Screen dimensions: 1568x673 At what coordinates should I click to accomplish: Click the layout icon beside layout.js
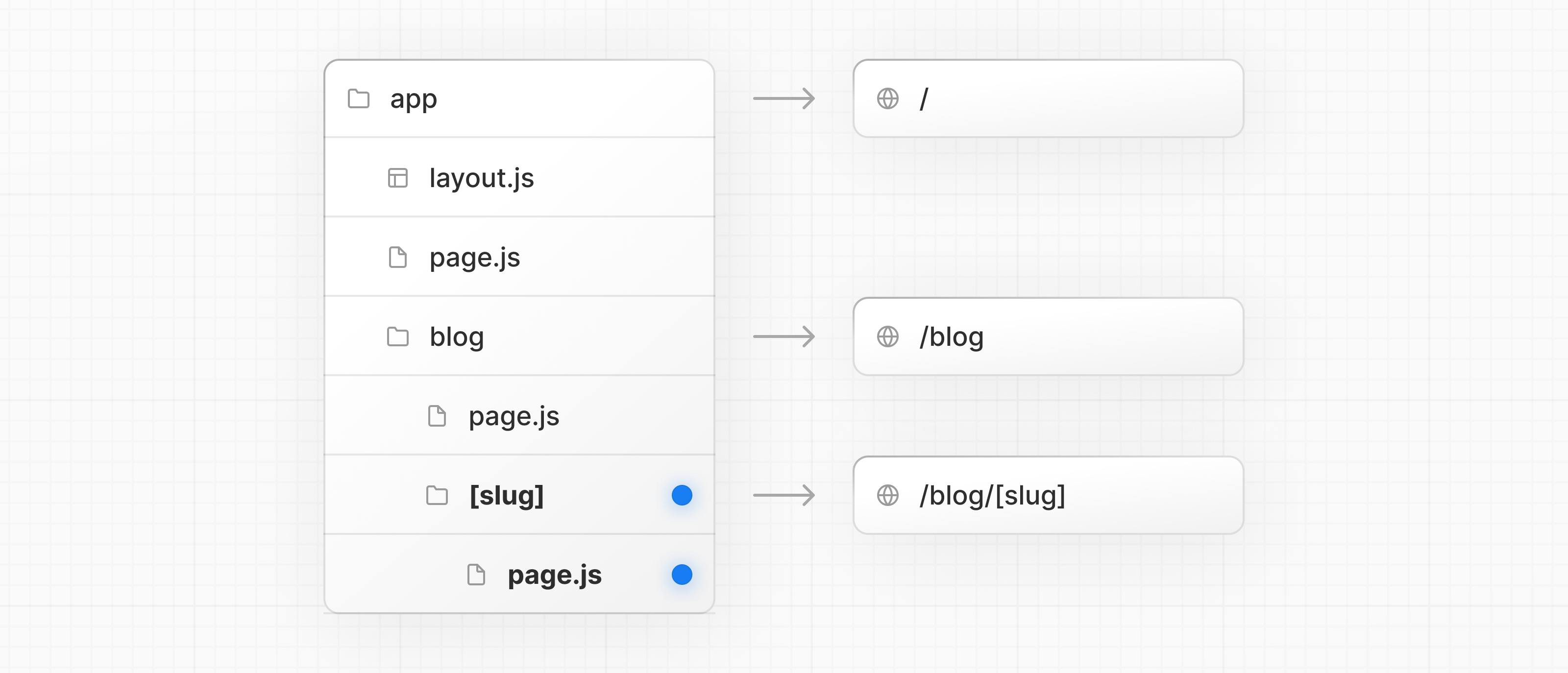pos(397,178)
